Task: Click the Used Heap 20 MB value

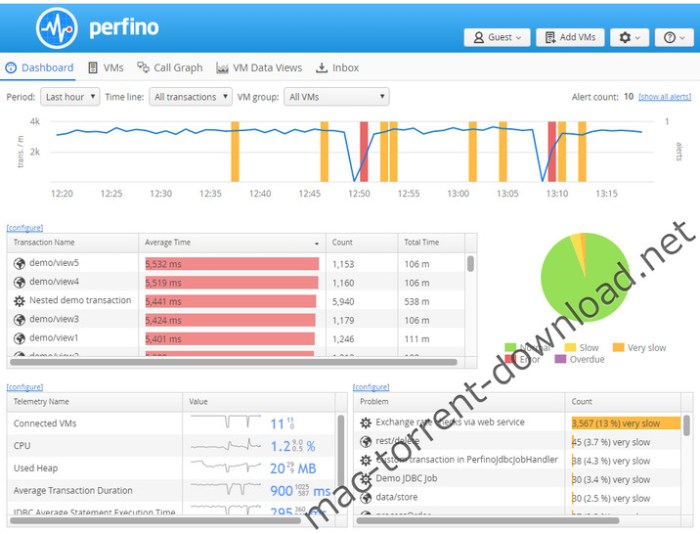Action: [x=293, y=468]
